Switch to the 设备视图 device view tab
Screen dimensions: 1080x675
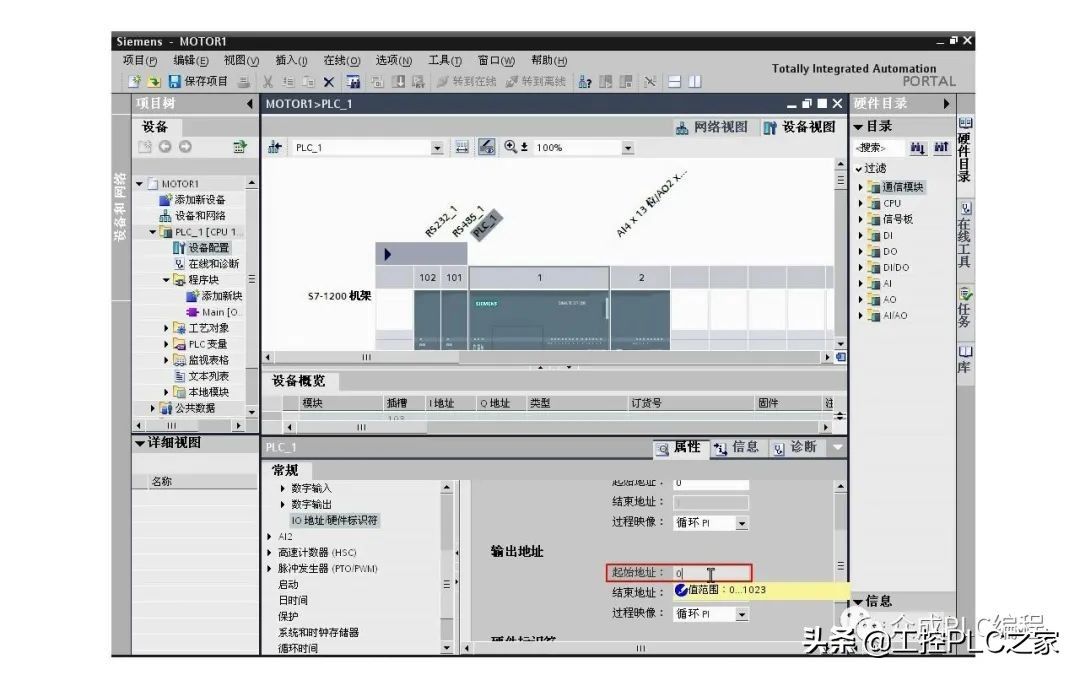point(800,127)
